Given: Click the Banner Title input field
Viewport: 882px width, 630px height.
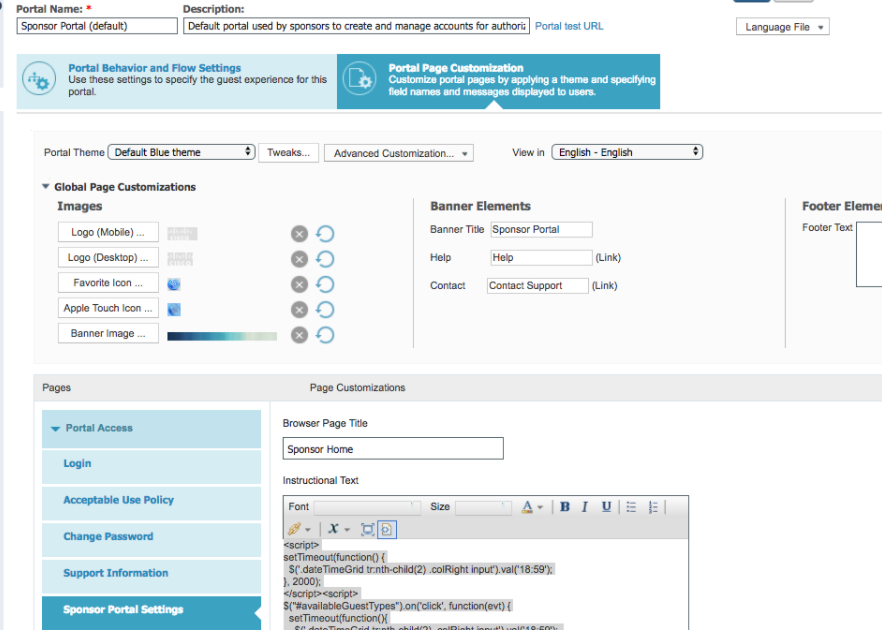Looking at the screenshot, I should pos(541,230).
